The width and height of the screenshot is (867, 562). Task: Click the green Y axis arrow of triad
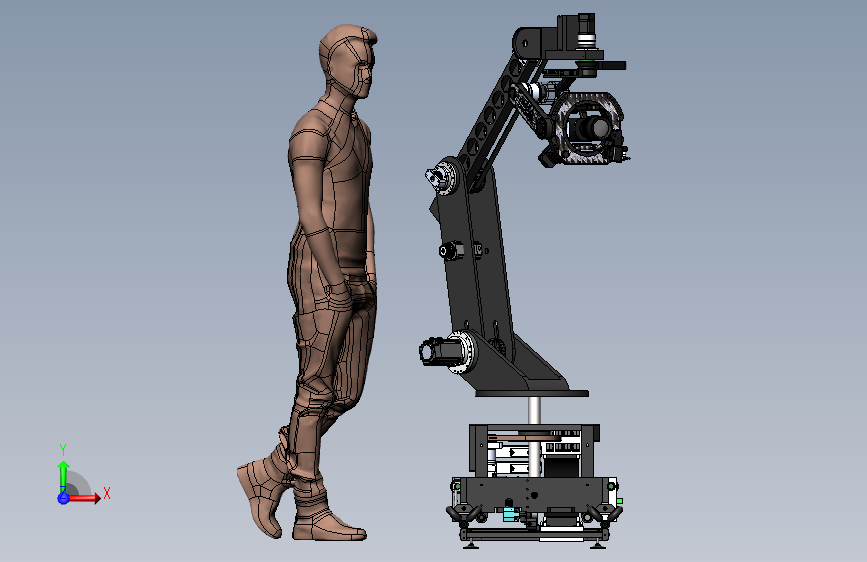click(x=63, y=475)
